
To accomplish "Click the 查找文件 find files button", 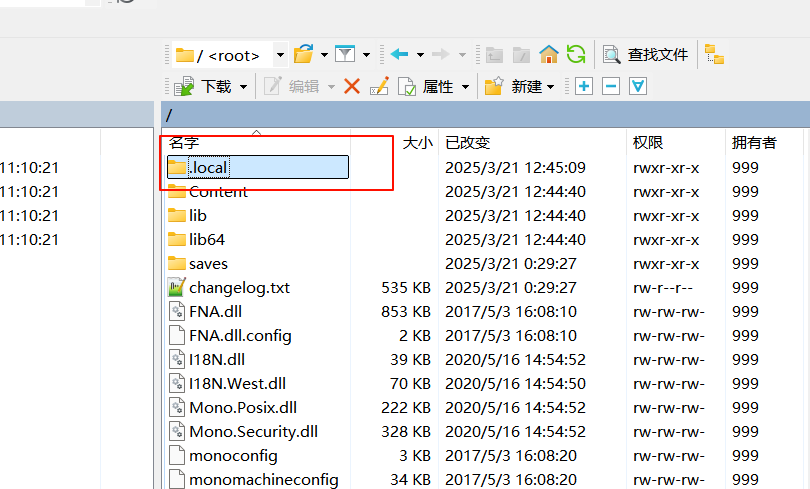I will [x=646, y=54].
